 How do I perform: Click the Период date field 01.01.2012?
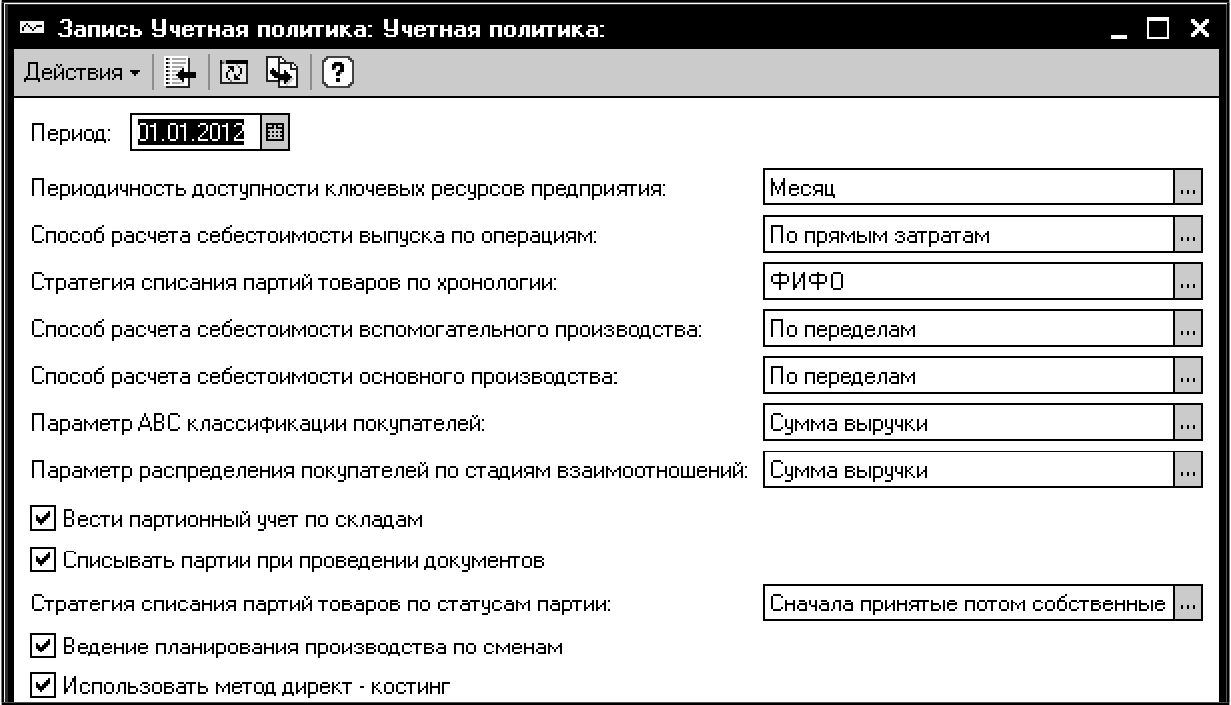pyautogui.click(x=195, y=132)
